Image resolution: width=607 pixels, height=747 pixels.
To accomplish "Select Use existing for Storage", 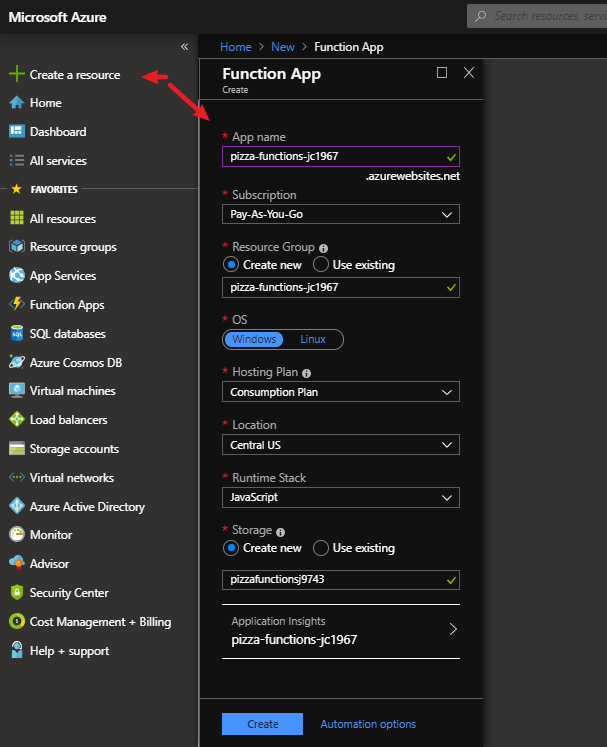I will (x=321, y=548).
